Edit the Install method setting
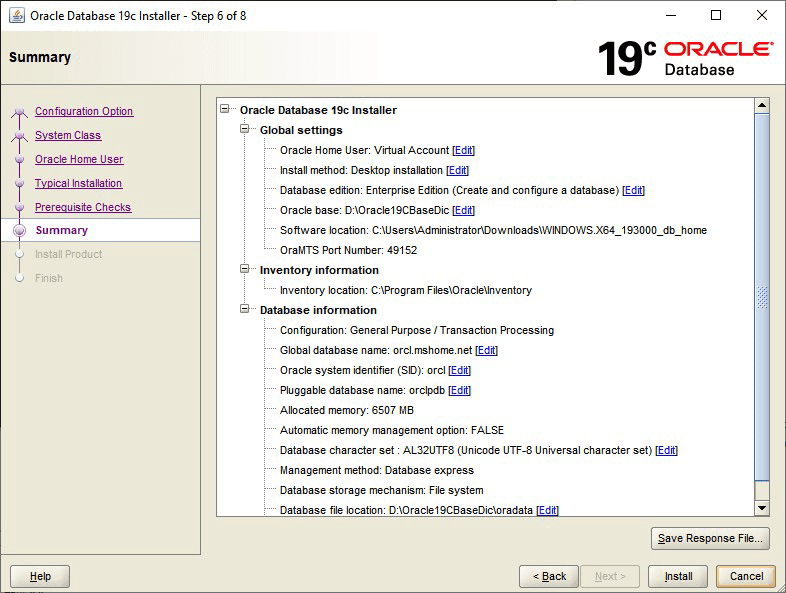The image size is (786, 593). (x=457, y=170)
